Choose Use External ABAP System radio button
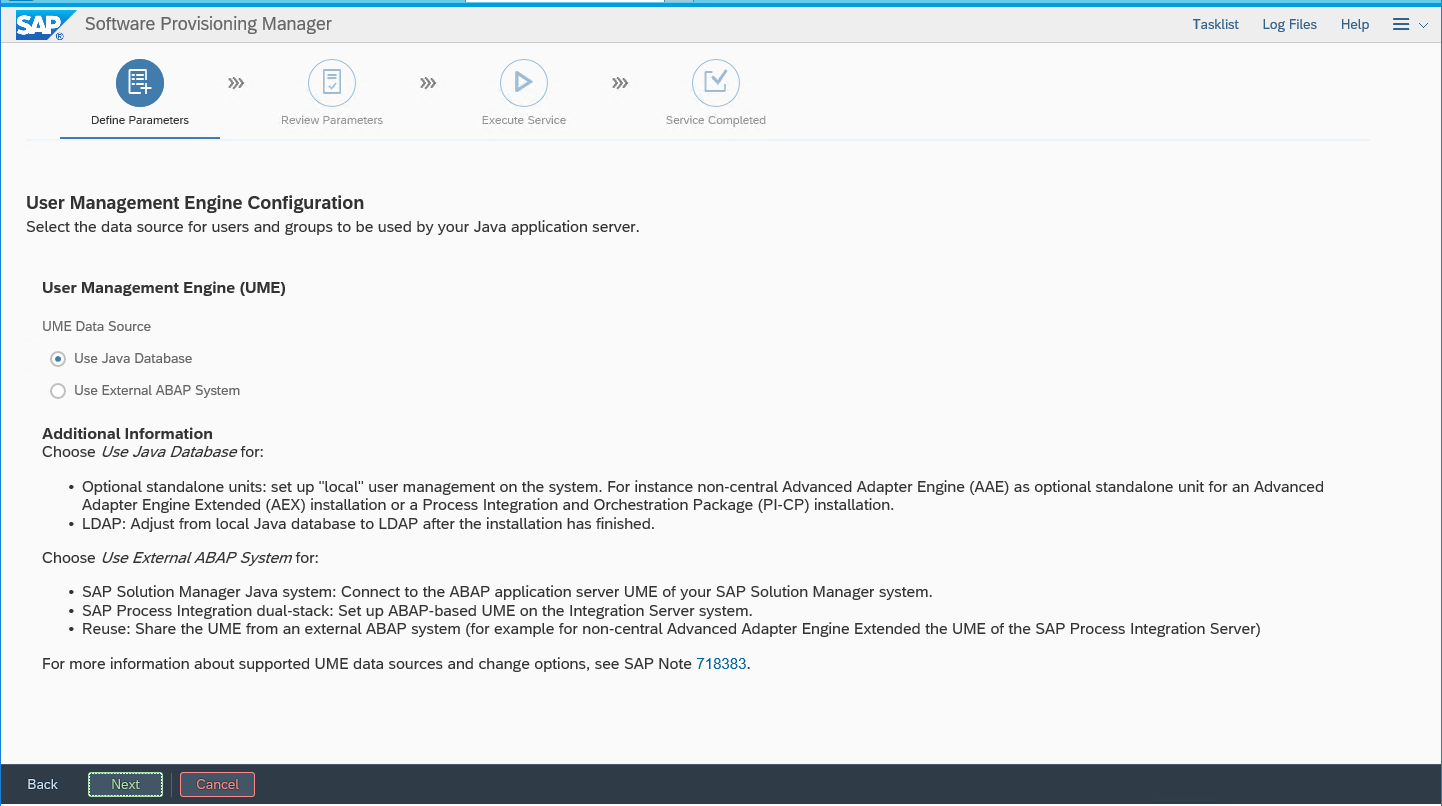The image size is (1442, 806). click(58, 391)
